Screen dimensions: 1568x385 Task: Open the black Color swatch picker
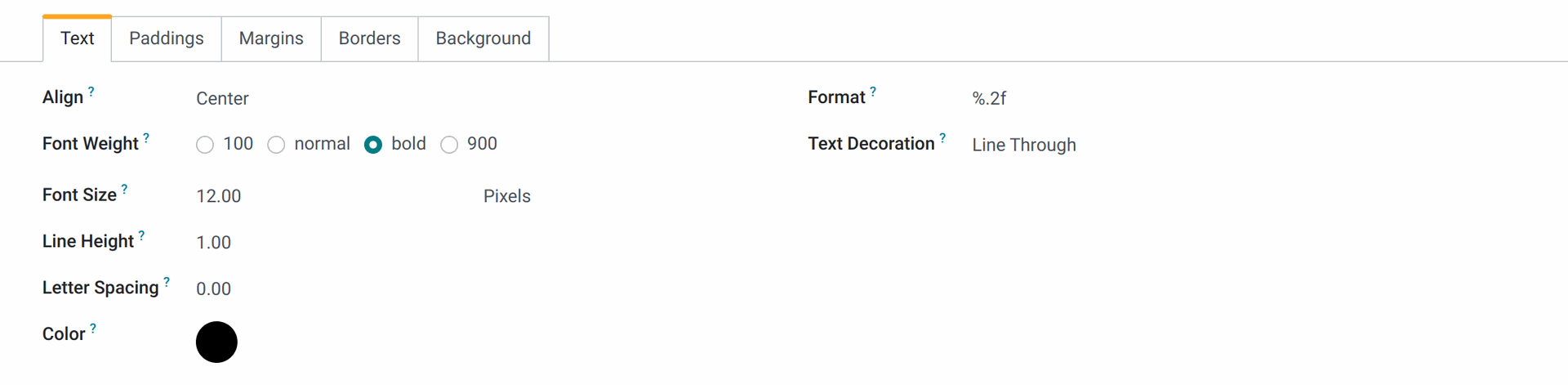point(216,342)
